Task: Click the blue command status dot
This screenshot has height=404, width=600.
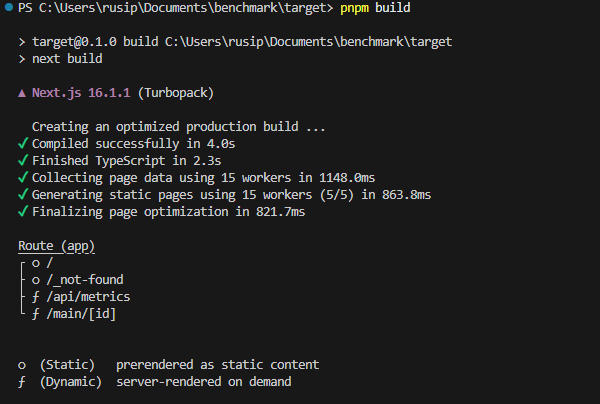Action: click(7, 9)
